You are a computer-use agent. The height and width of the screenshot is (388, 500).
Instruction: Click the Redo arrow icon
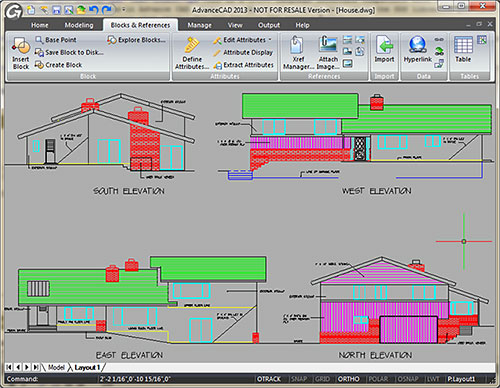pyautogui.click(x=107, y=10)
